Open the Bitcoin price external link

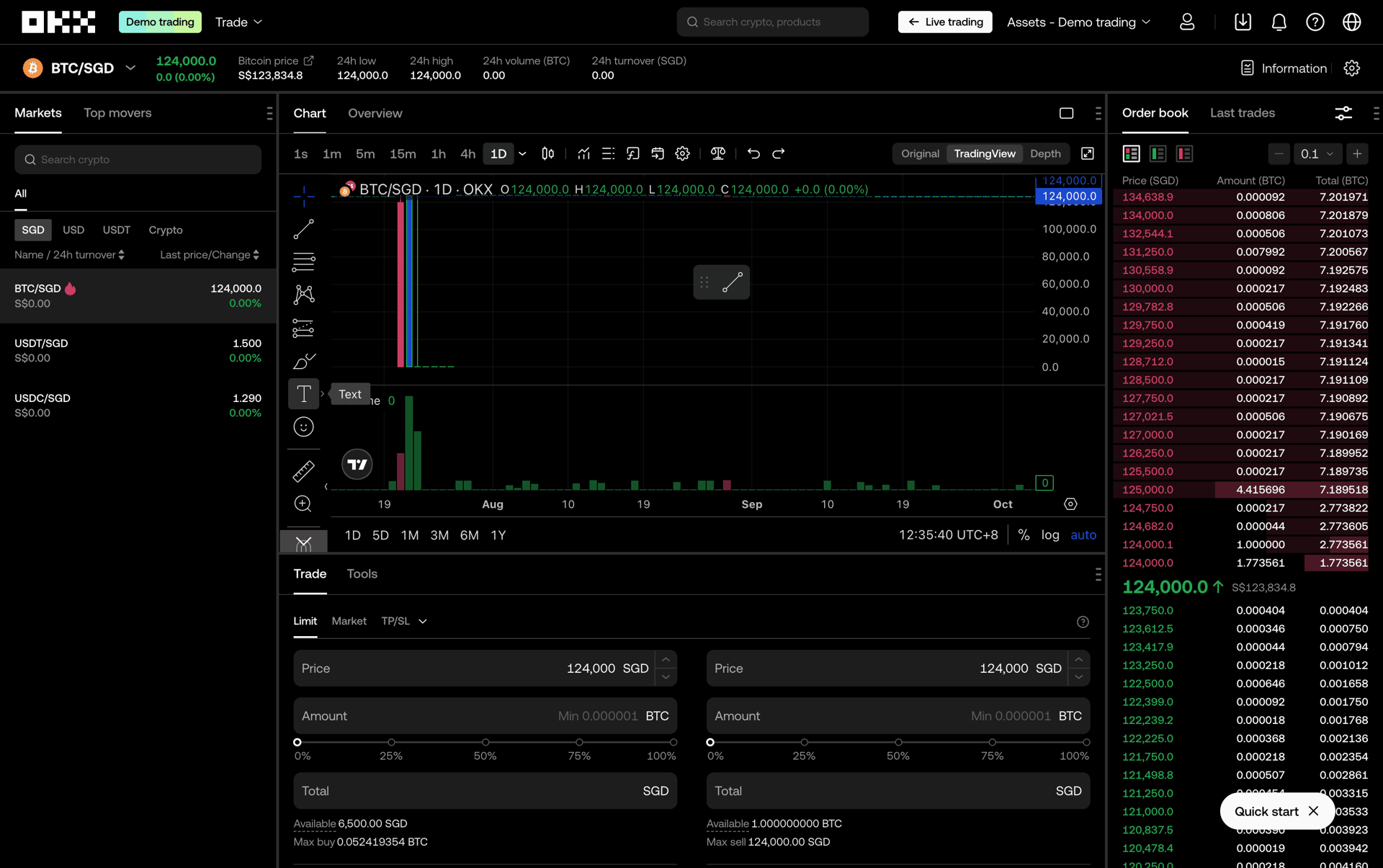click(308, 61)
